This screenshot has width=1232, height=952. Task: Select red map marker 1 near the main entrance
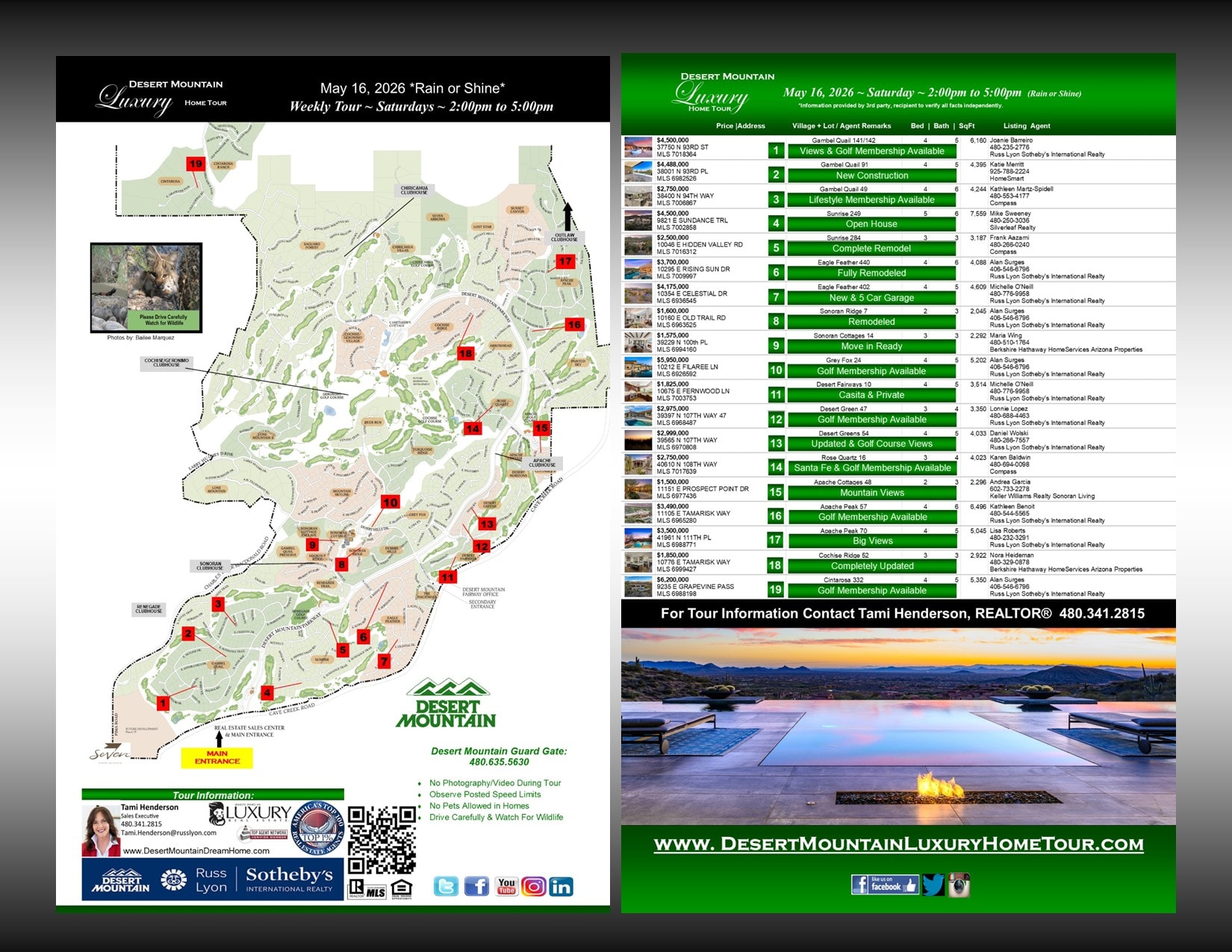(x=163, y=703)
